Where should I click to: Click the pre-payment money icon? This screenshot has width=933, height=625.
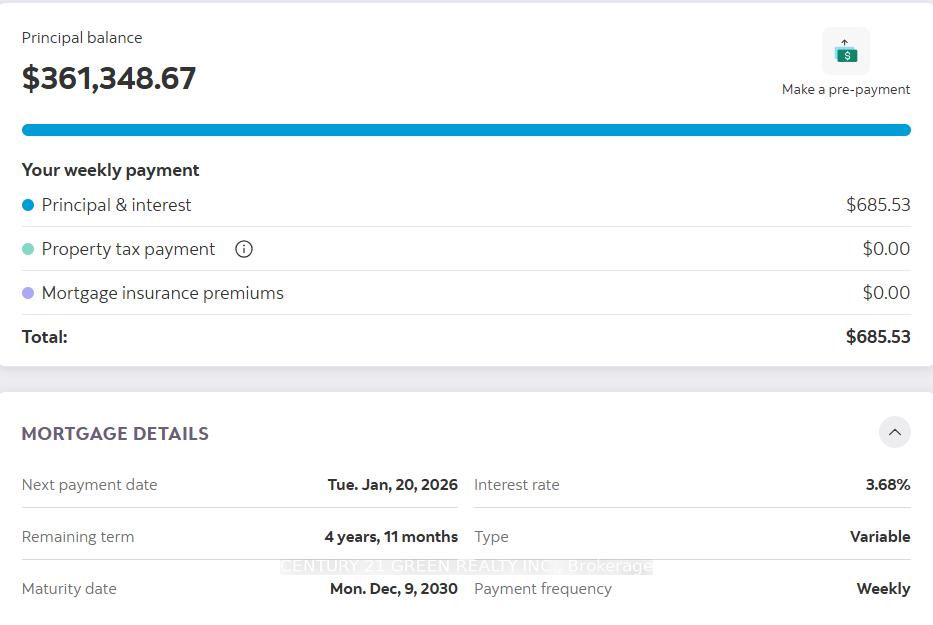(x=846, y=51)
